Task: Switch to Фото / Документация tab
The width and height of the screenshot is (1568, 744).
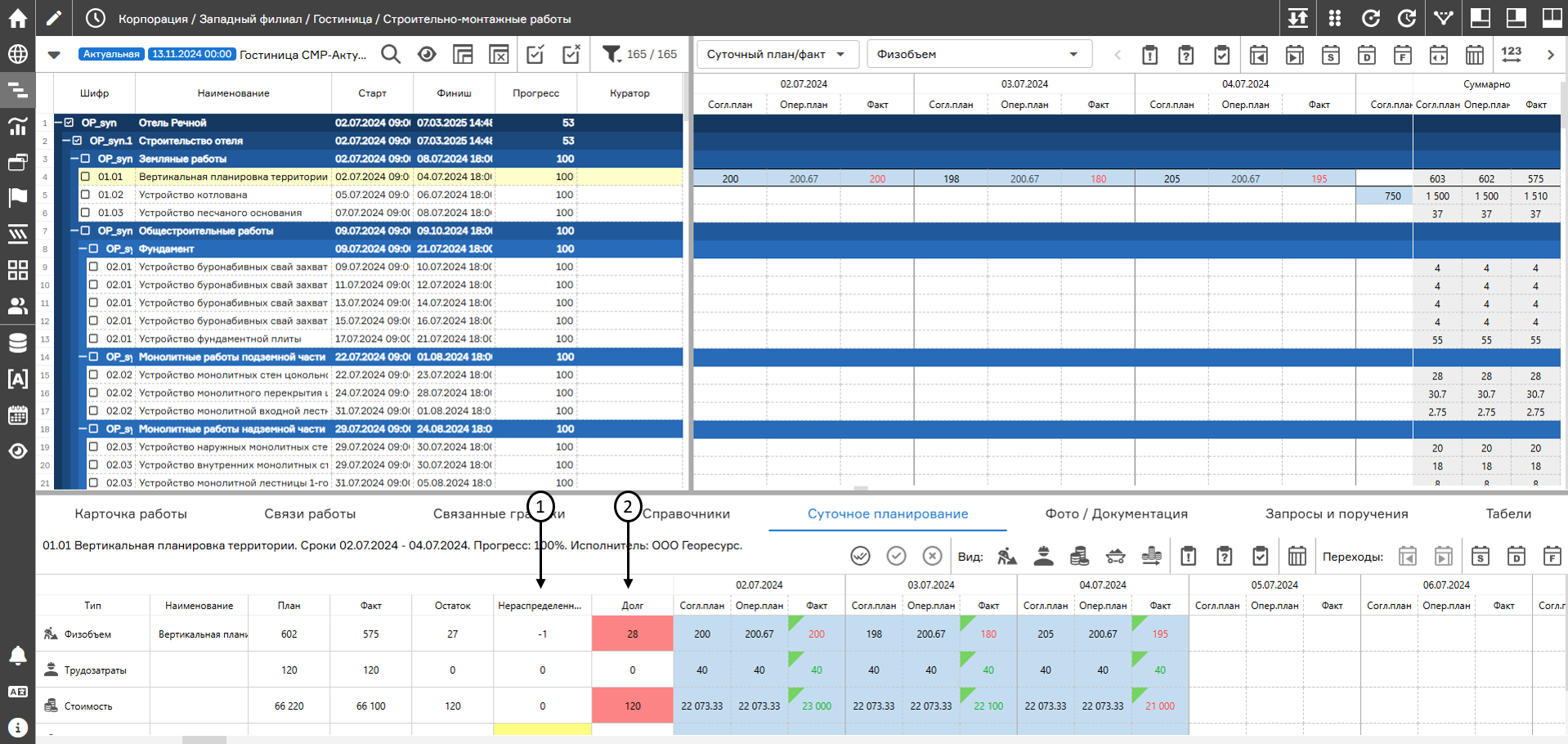Action: pos(1116,513)
